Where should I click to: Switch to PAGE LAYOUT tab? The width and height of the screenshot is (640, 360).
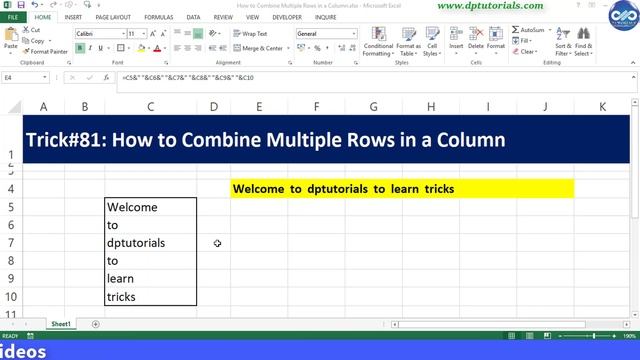[x=113, y=17]
